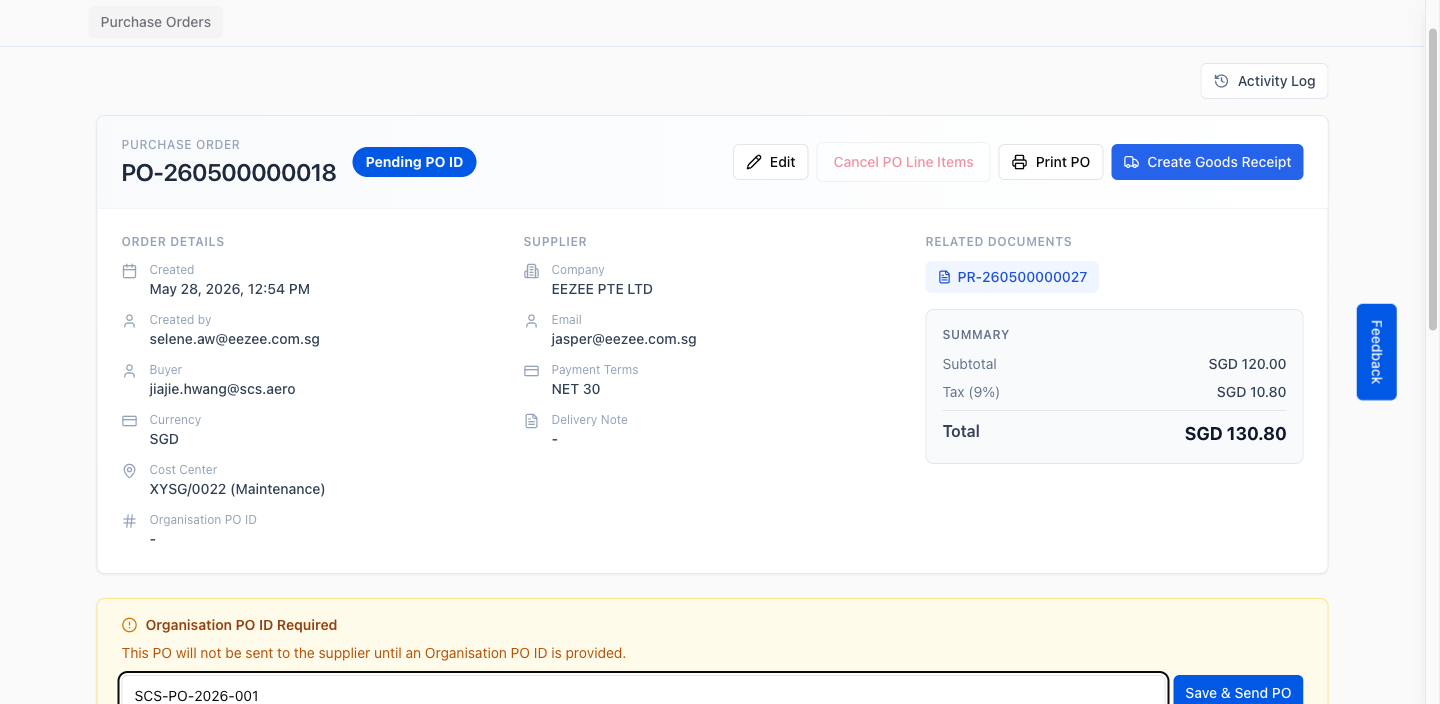Click the page vertical scrollbar
Viewport: 1440px width, 704px height.
pos(1432,180)
